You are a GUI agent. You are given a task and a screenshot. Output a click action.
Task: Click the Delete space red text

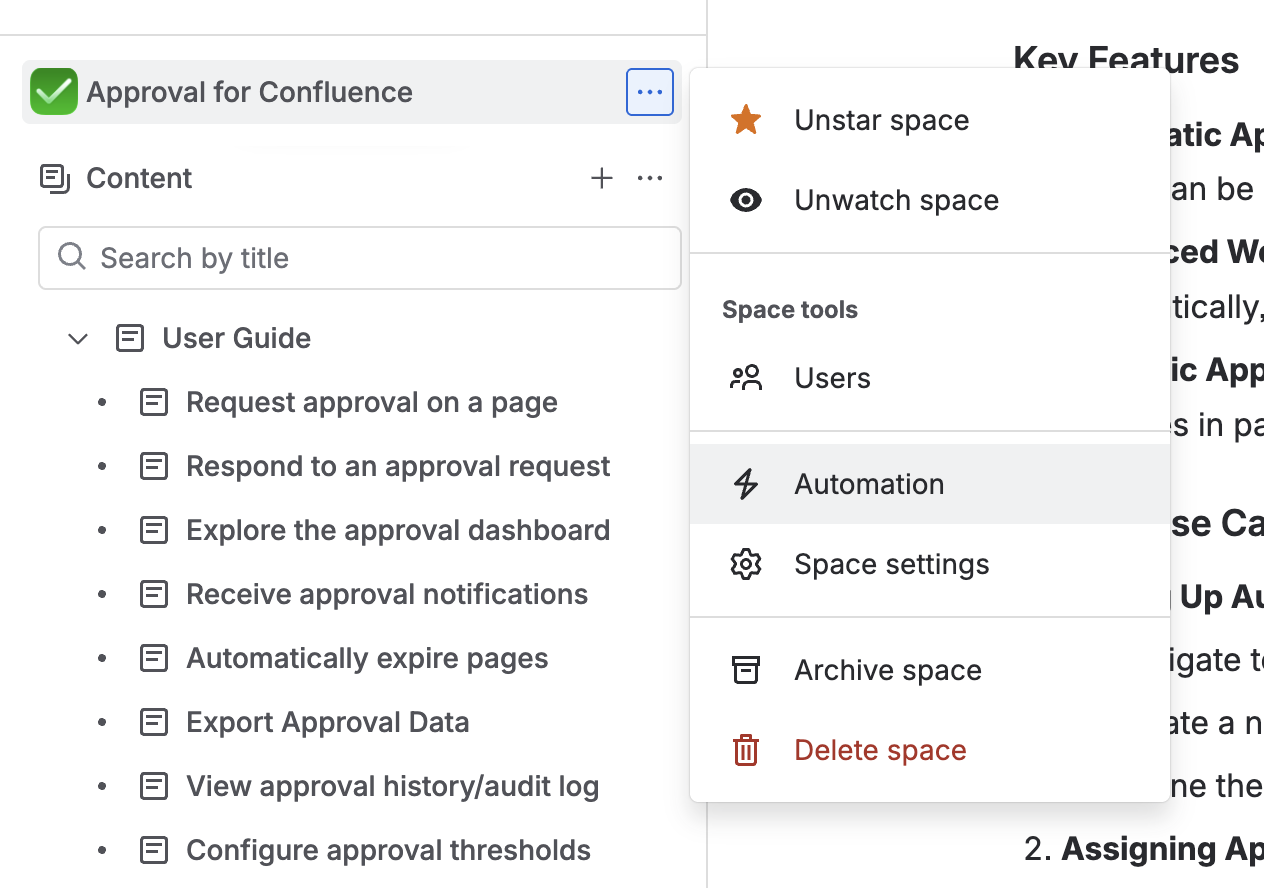(x=880, y=750)
